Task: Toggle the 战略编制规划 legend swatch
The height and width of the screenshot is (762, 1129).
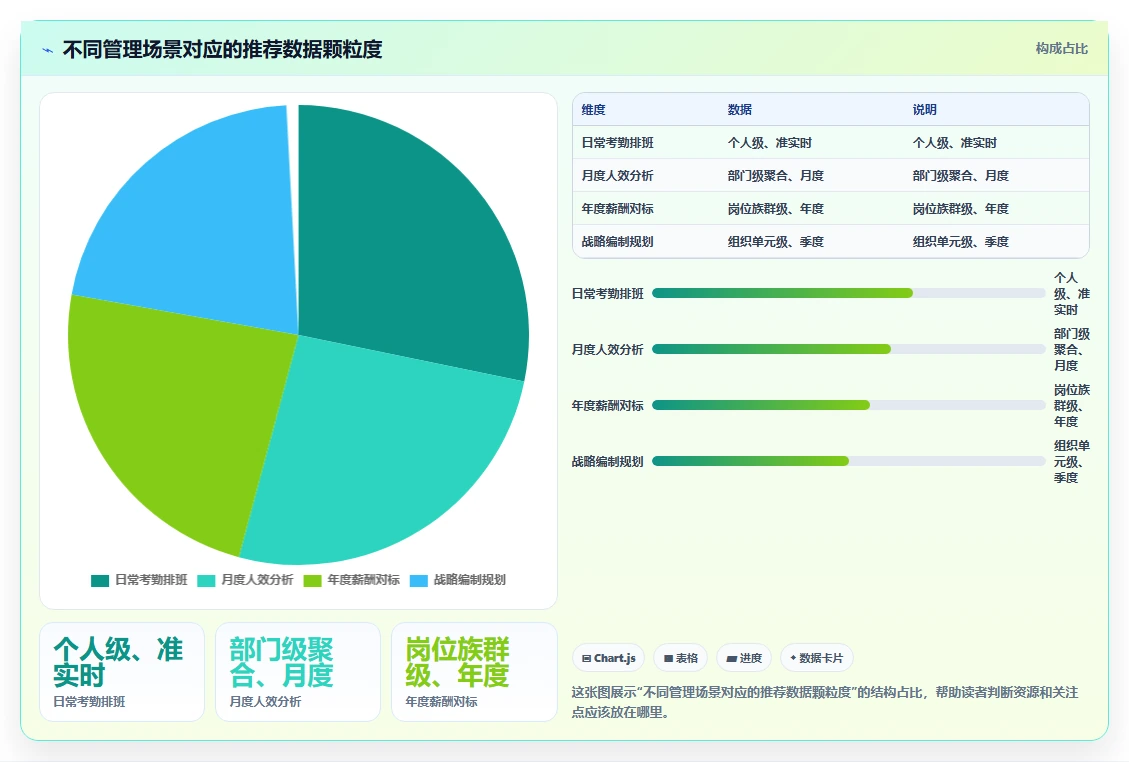Action: (418, 581)
